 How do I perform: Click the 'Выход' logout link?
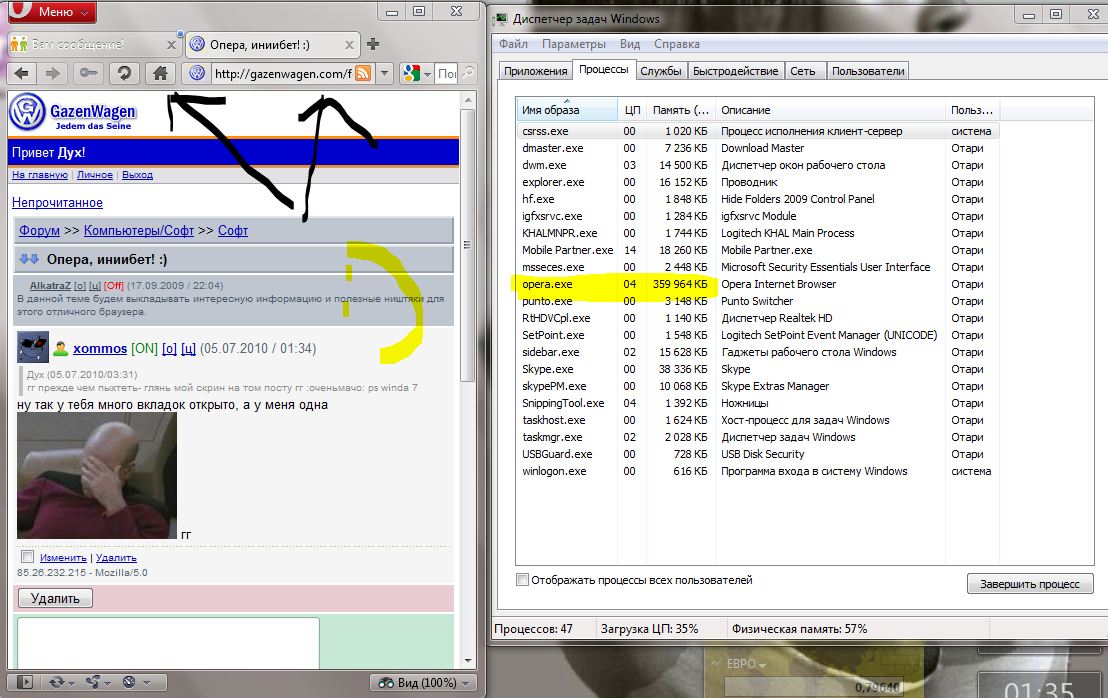pos(137,174)
